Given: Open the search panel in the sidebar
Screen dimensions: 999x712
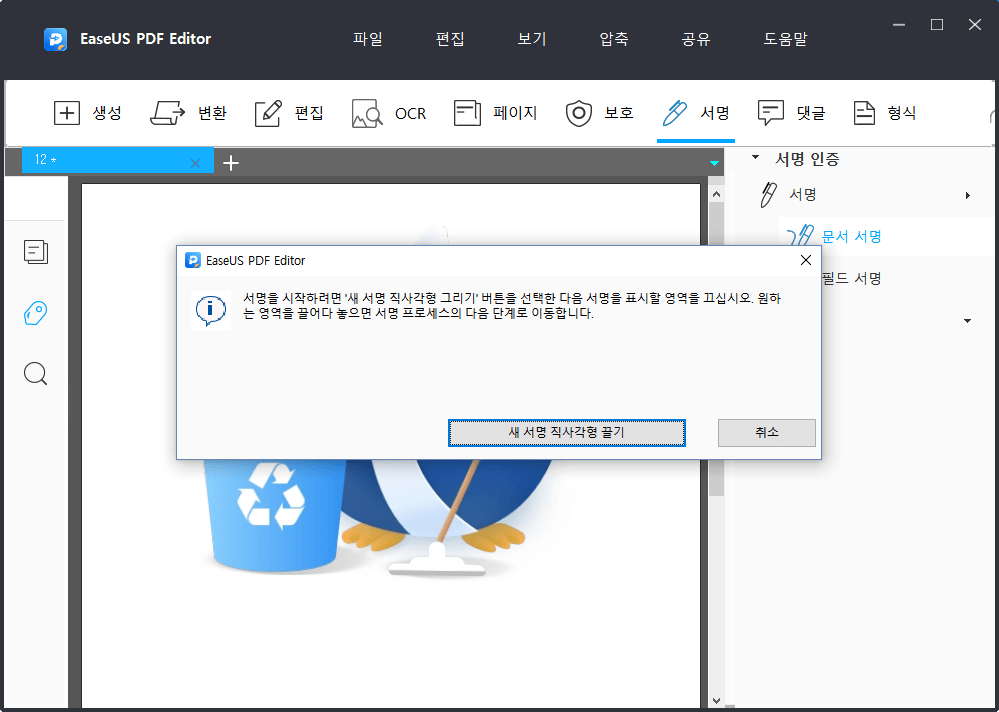Looking at the screenshot, I should (36, 373).
